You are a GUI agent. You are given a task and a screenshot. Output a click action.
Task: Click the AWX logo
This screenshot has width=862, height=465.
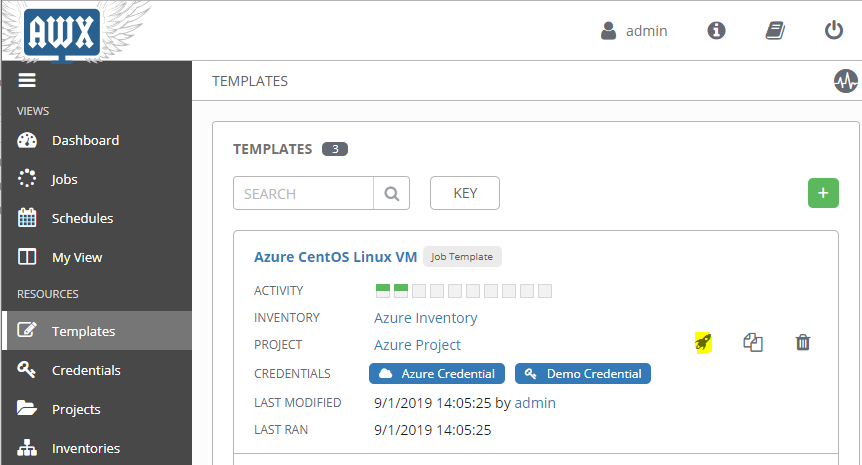tap(62, 34)
